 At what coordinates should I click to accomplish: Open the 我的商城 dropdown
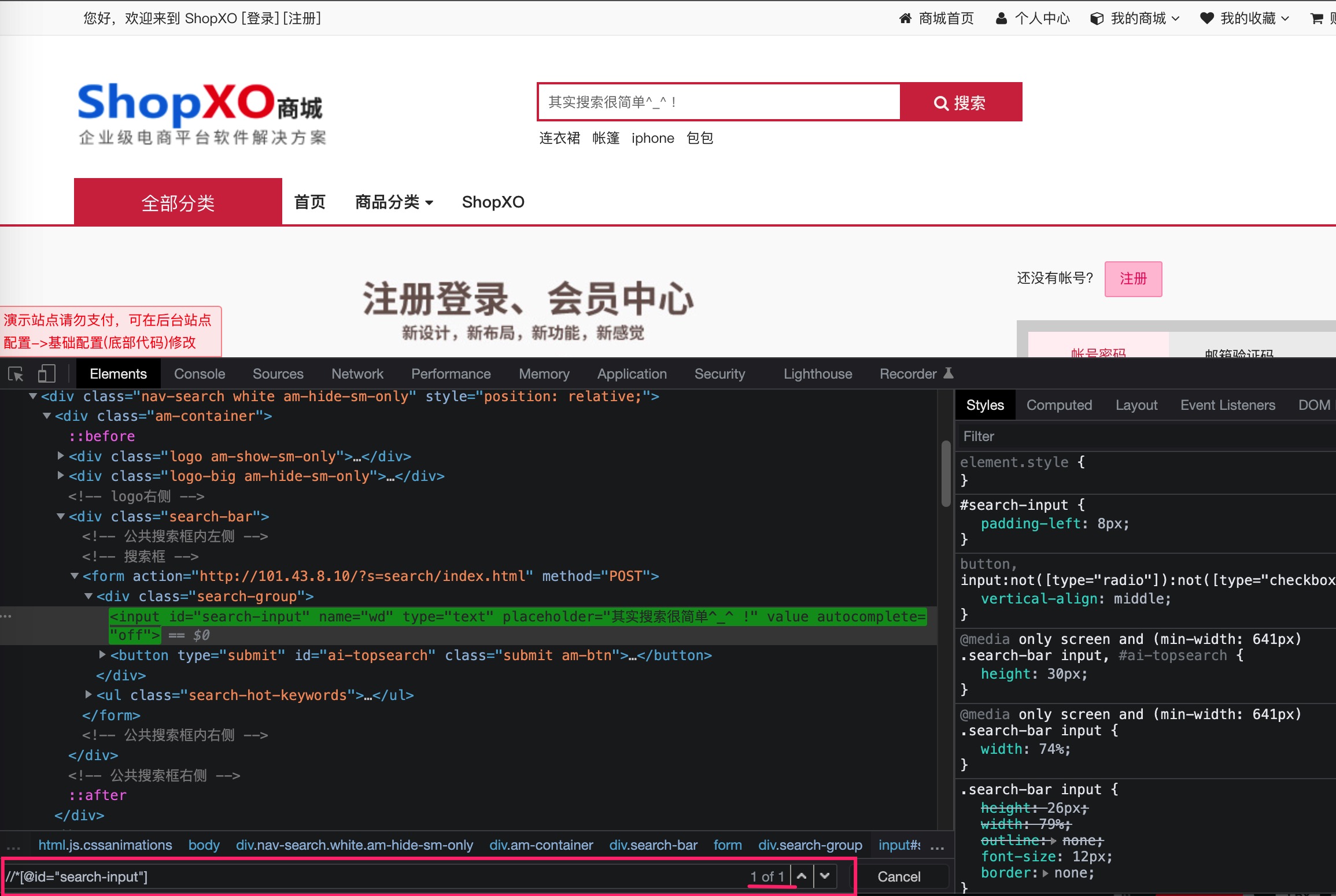[1135, 18]
